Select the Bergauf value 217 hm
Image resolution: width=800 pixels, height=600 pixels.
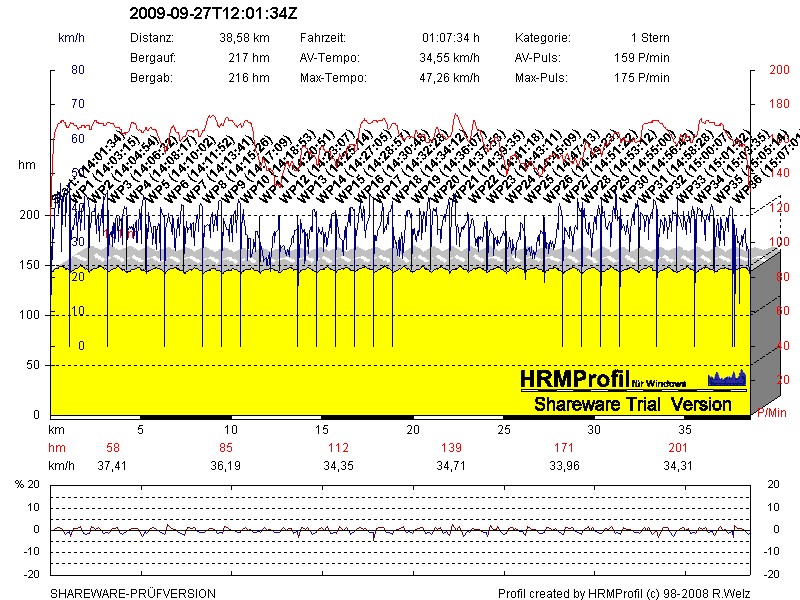pyautogui.click(x=249, y=57)
